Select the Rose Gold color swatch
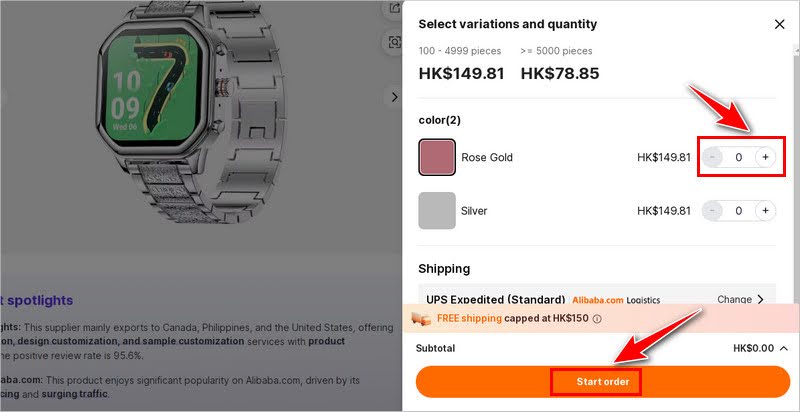 [x=437, y=157]
